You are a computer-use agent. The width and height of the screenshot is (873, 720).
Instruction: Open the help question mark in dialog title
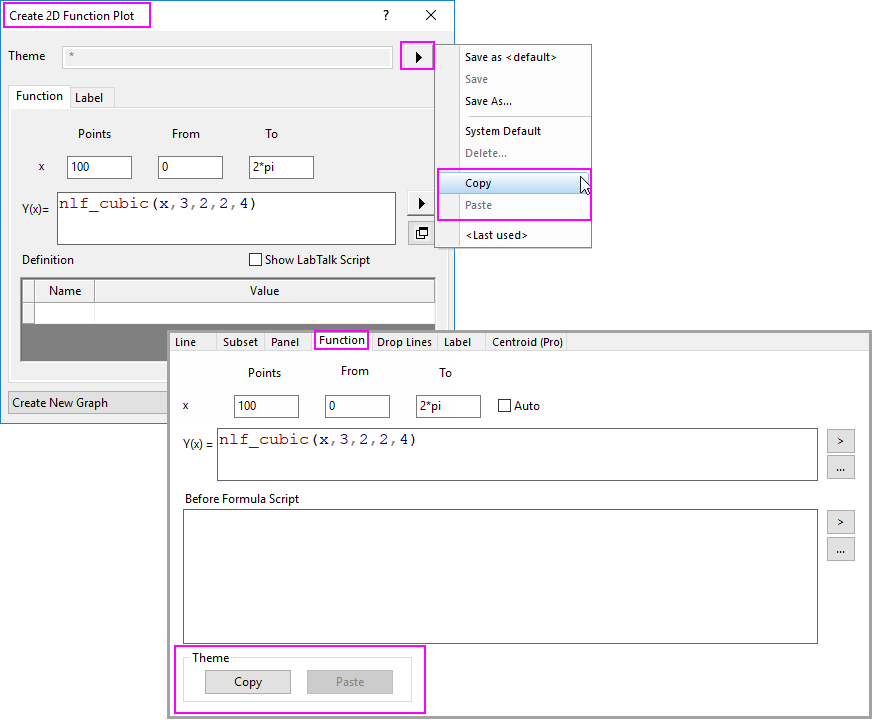(386, 16)
